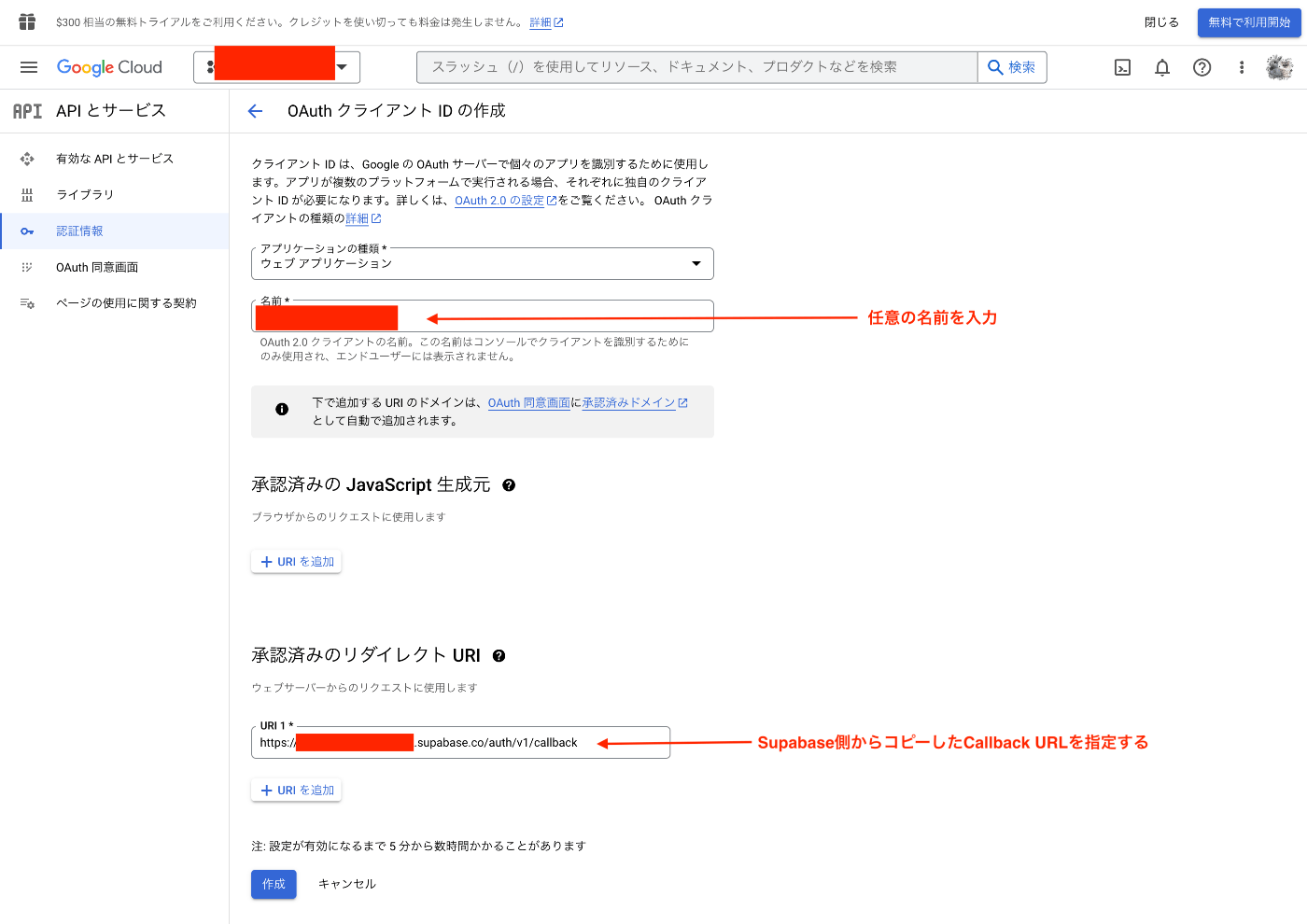Add URI under リダイレクト URI section
Screen dimensions: 1307x924
(296, 791)
